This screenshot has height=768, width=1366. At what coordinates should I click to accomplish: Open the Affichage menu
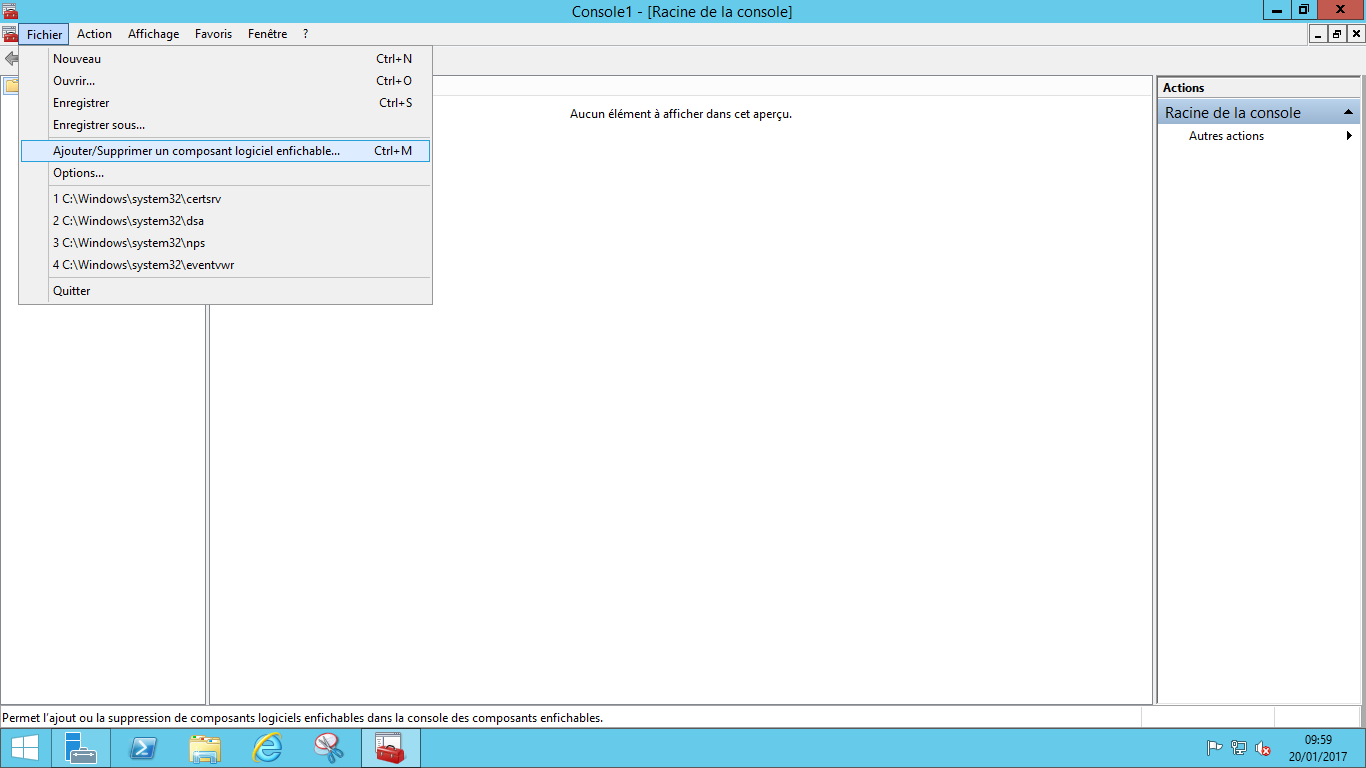(x=153, y=34)
